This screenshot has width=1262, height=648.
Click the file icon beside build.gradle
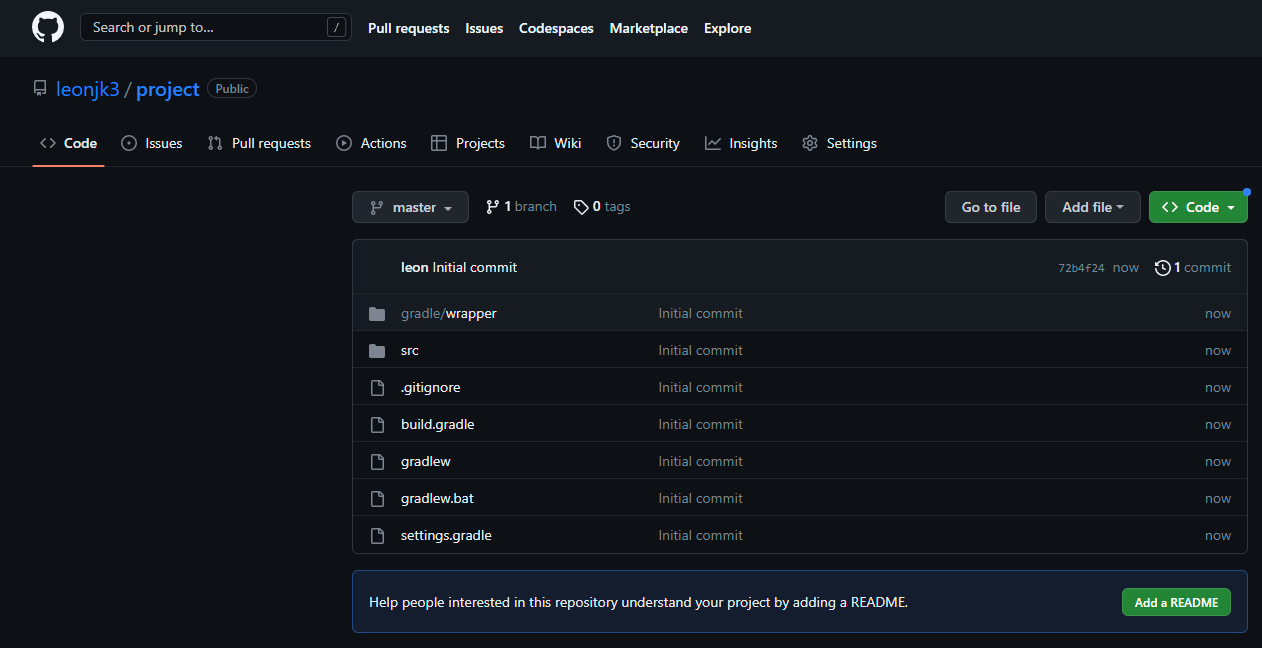pos(377,425)
